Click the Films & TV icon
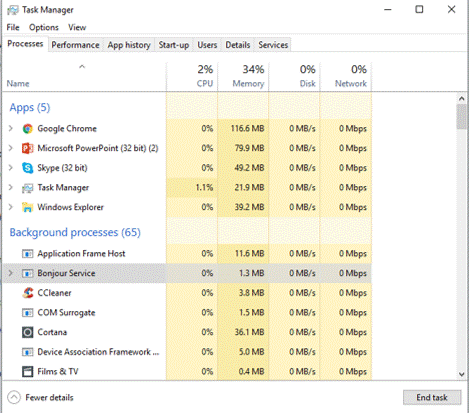 pos(28,371)
